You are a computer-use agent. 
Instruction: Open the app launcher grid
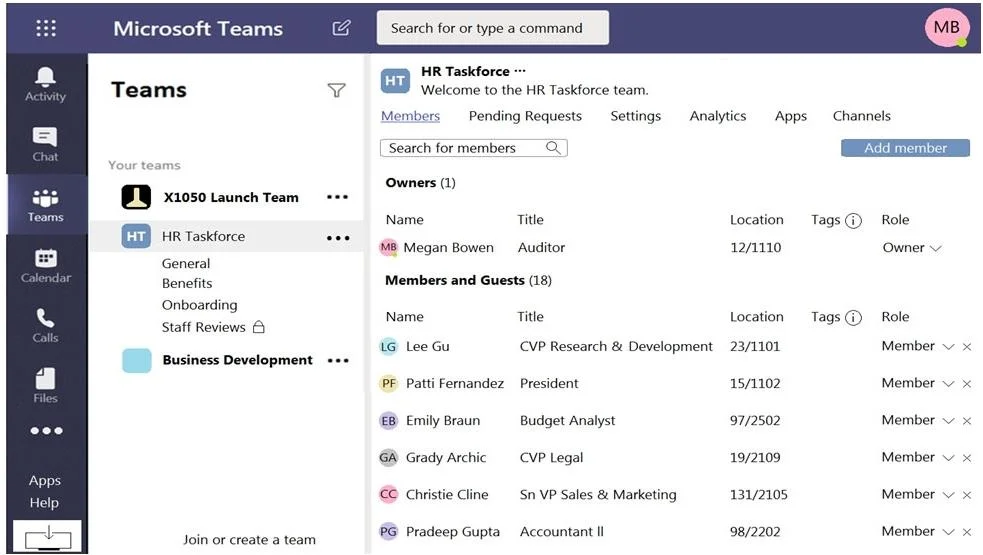click(46, 28)
